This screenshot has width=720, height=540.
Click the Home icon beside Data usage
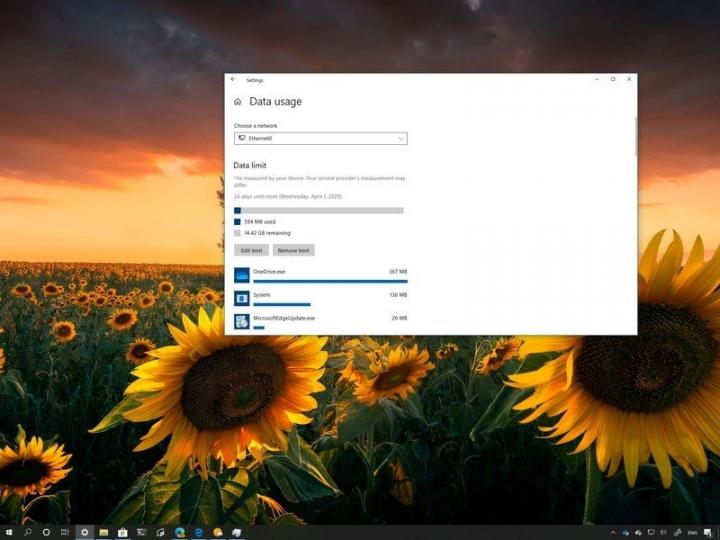pyautogui.click(x=238, y=102)
